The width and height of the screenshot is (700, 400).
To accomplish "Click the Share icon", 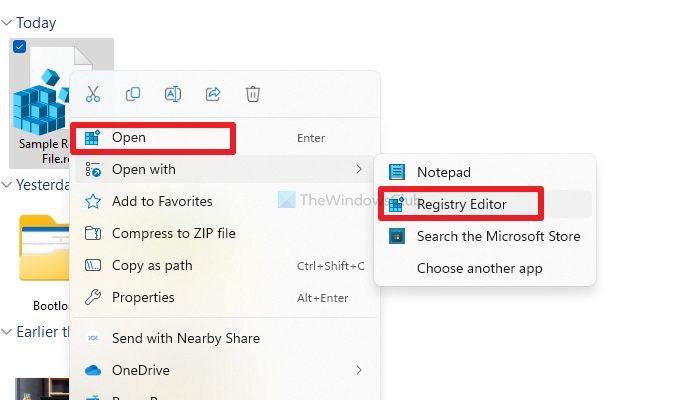I will pyautogui.click(x=213, y=94).
